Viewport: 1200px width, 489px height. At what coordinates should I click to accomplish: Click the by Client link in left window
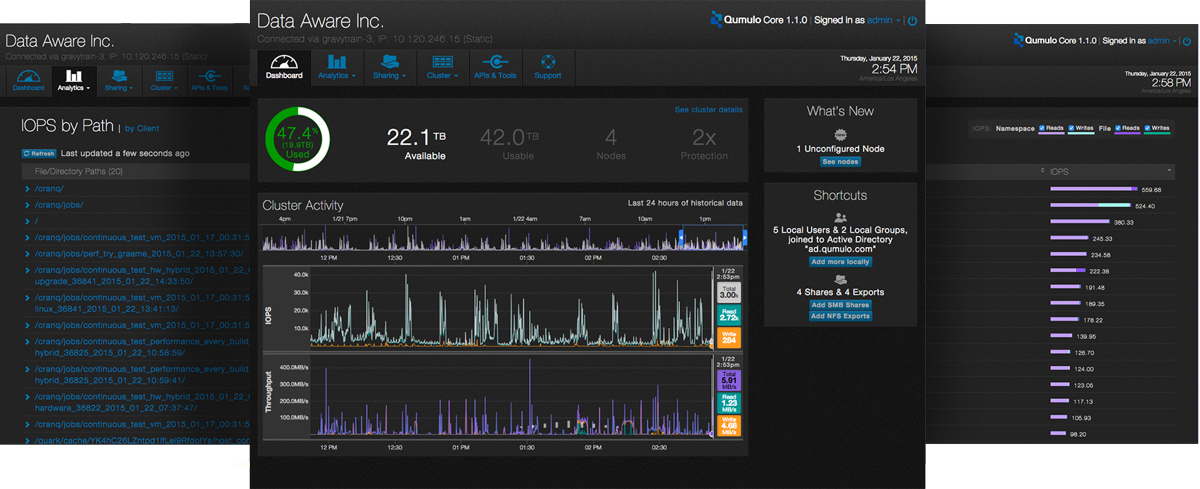pos(141,128)
